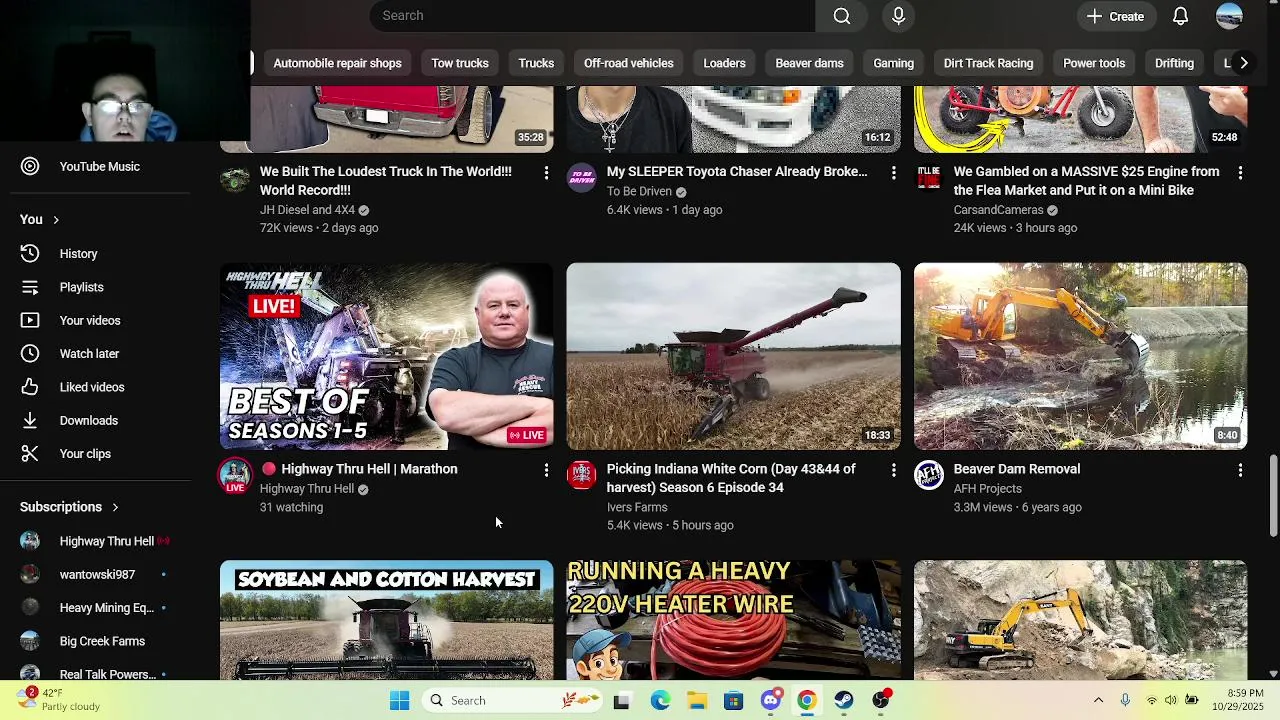This screenshot has height=720, width=1280.
Task: Open Steam from taskbar
Action: pyautogui.click(x=844, y=701)
